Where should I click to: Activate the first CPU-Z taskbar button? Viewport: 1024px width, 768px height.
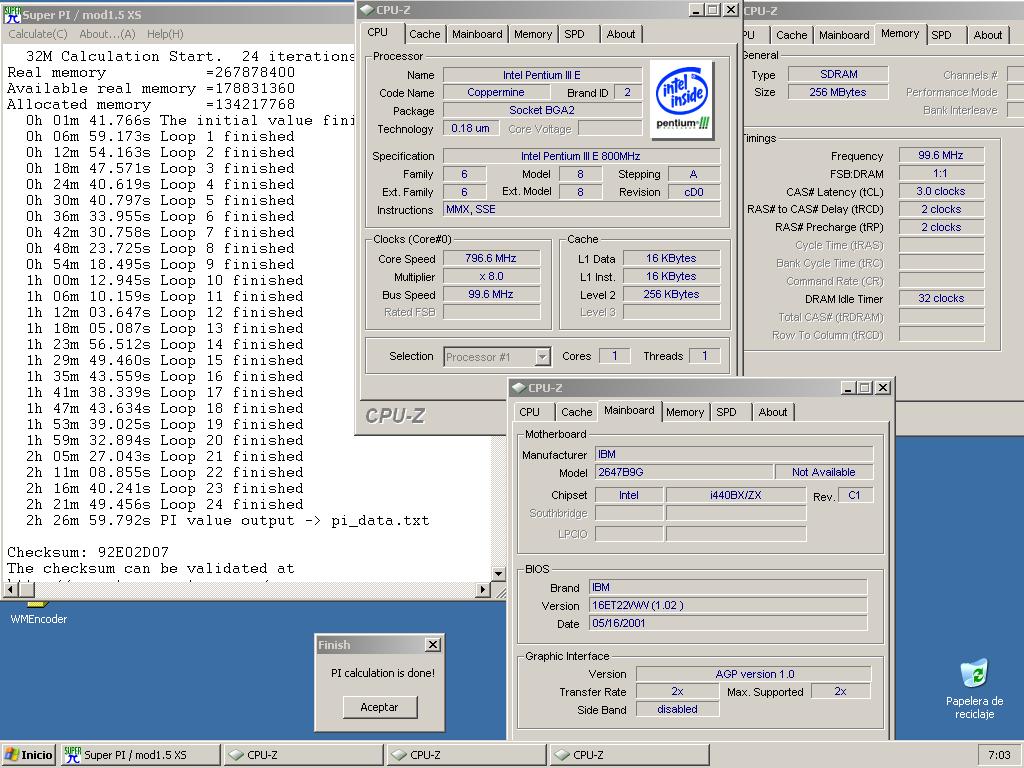(x=304, y=755)
